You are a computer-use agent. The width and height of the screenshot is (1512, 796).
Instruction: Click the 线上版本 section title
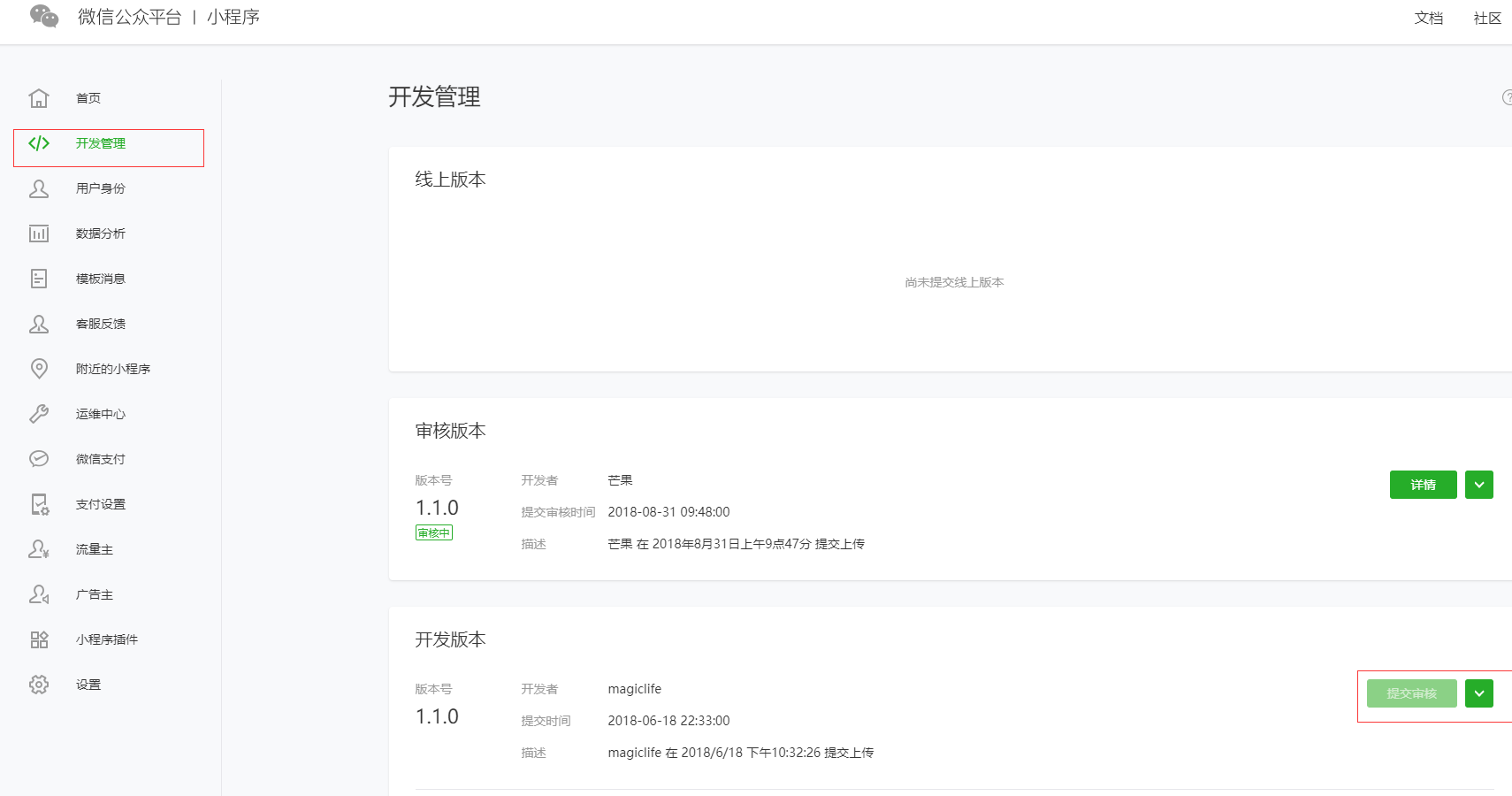pyautogui.click(x=451, y=180)
